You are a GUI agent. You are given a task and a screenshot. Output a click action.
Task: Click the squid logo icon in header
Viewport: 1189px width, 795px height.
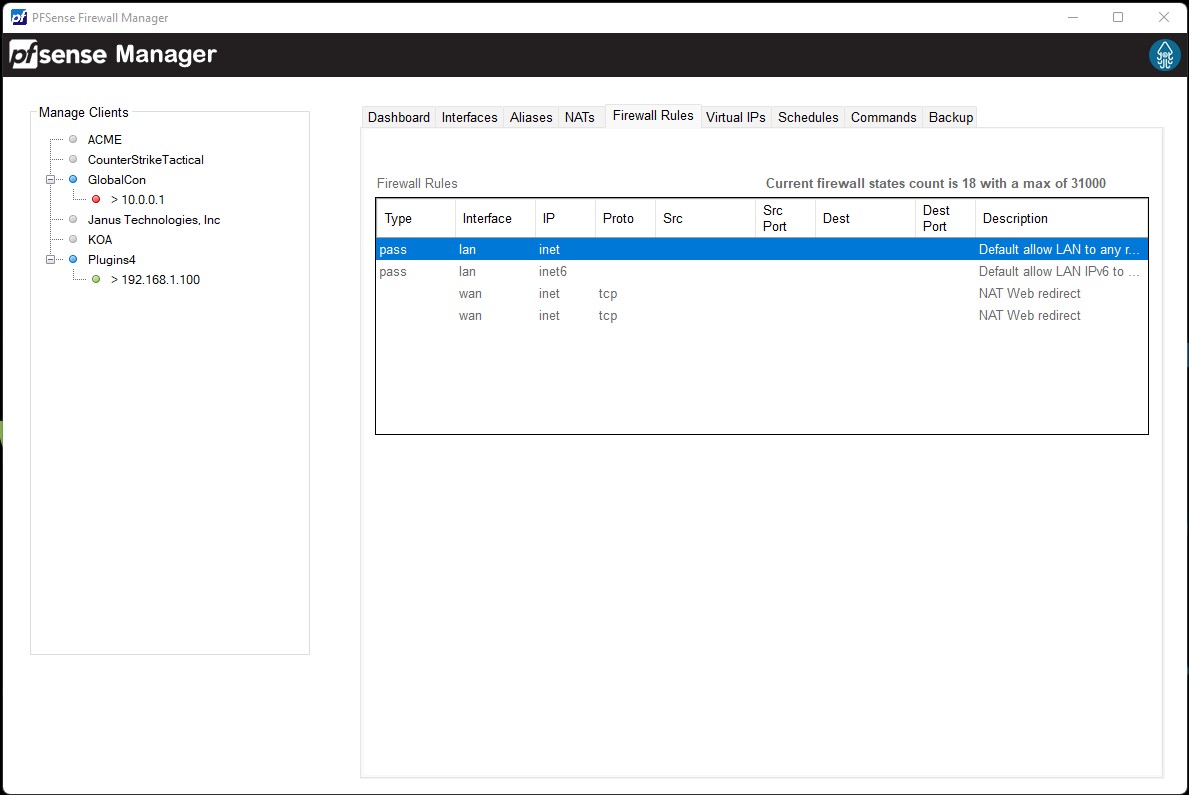1164,56
